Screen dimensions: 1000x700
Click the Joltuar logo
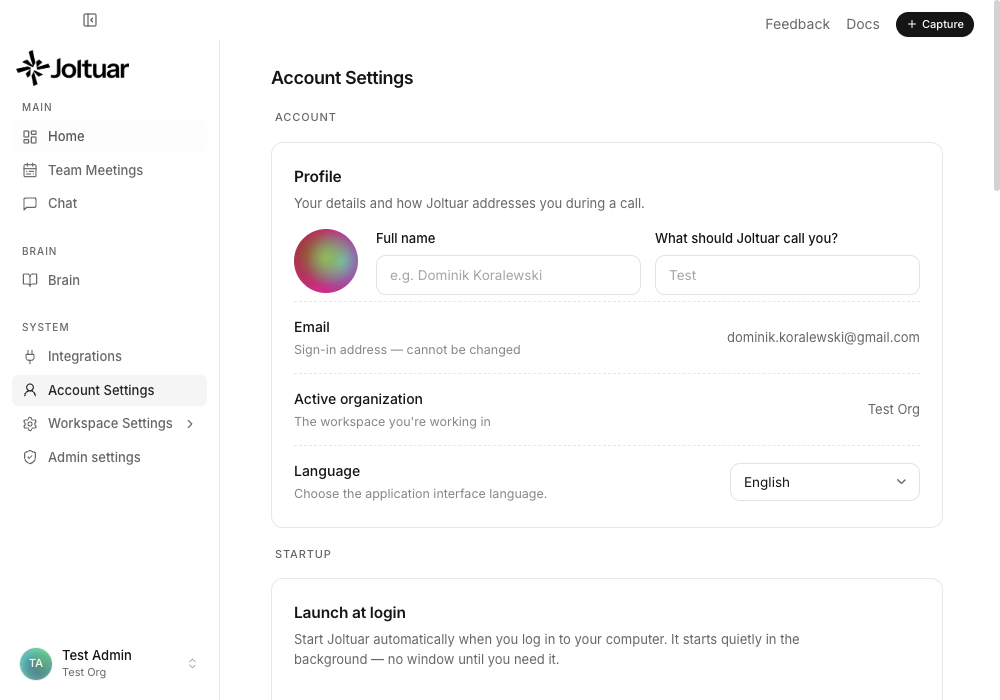73,68
